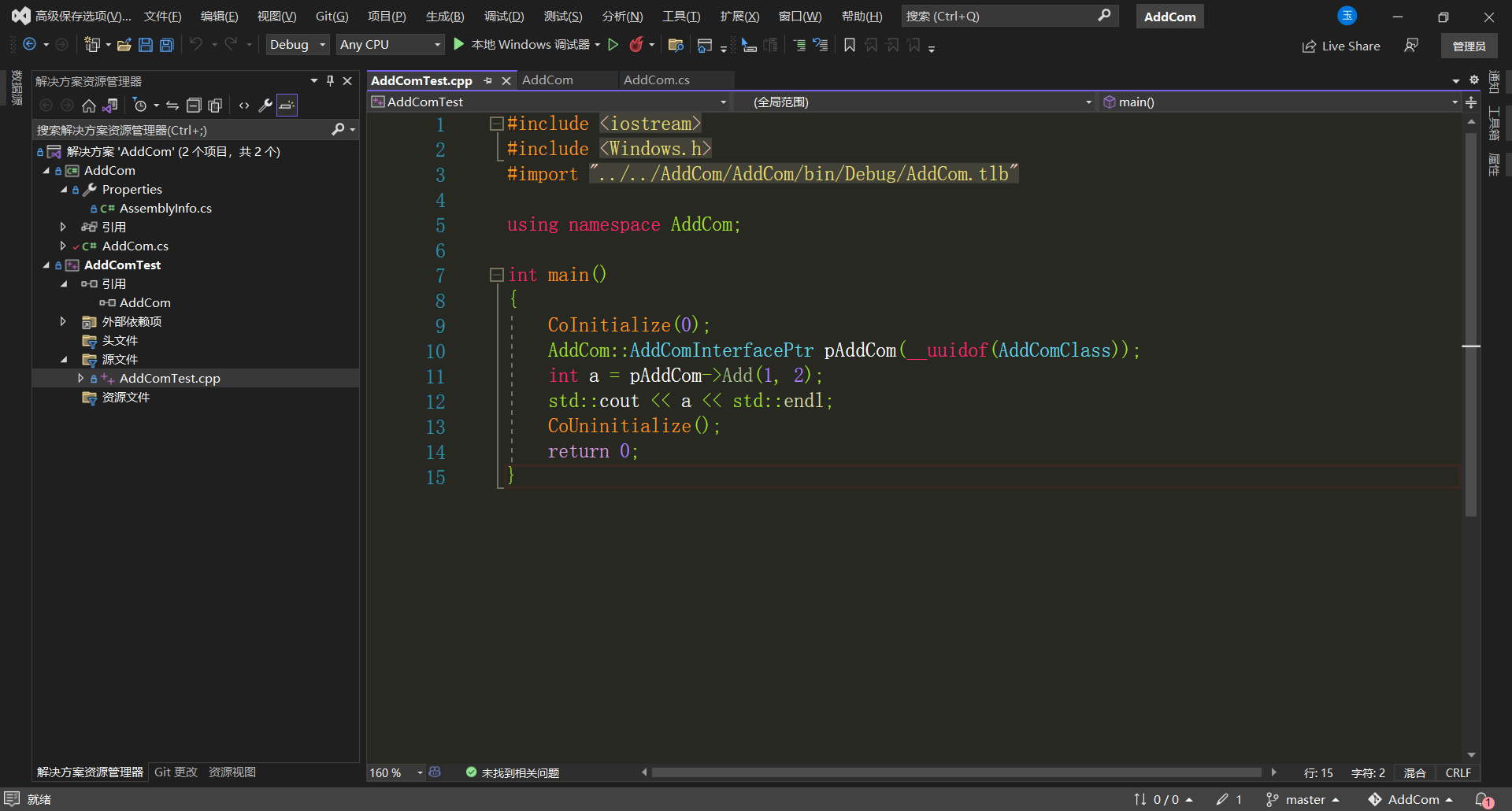1512x811 pixels.
Task: Open the 生成(B) menu
Action: [x=445, y=17]
